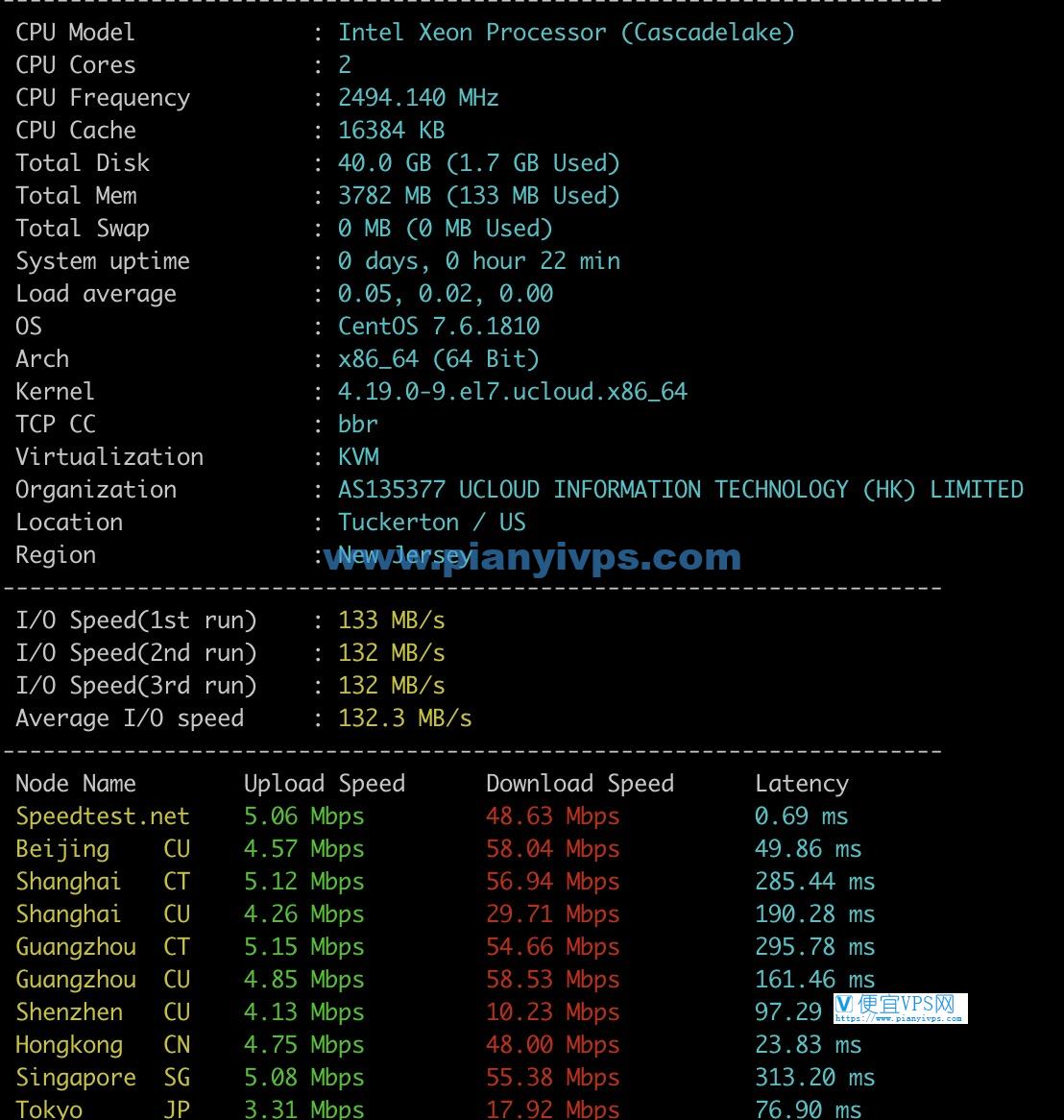Screen dimensions: 1064x1120
Task: Click the 'Latency' column header
Action: coord(802,784)
